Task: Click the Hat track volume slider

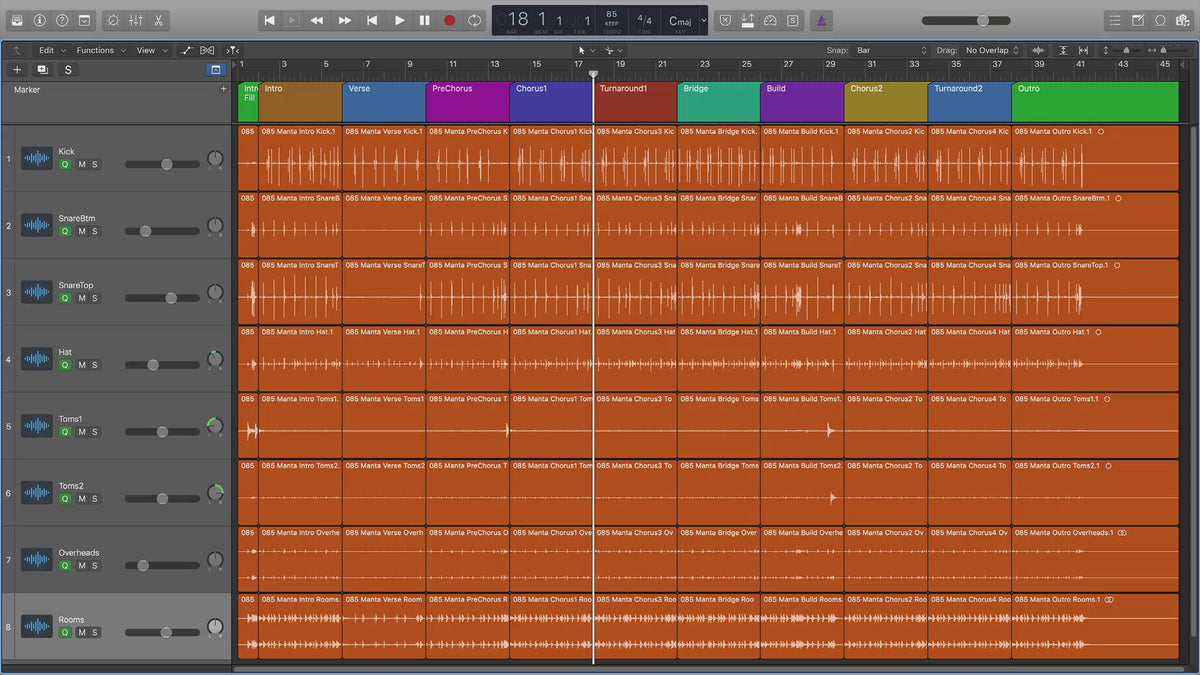Action: coord(153,365)
